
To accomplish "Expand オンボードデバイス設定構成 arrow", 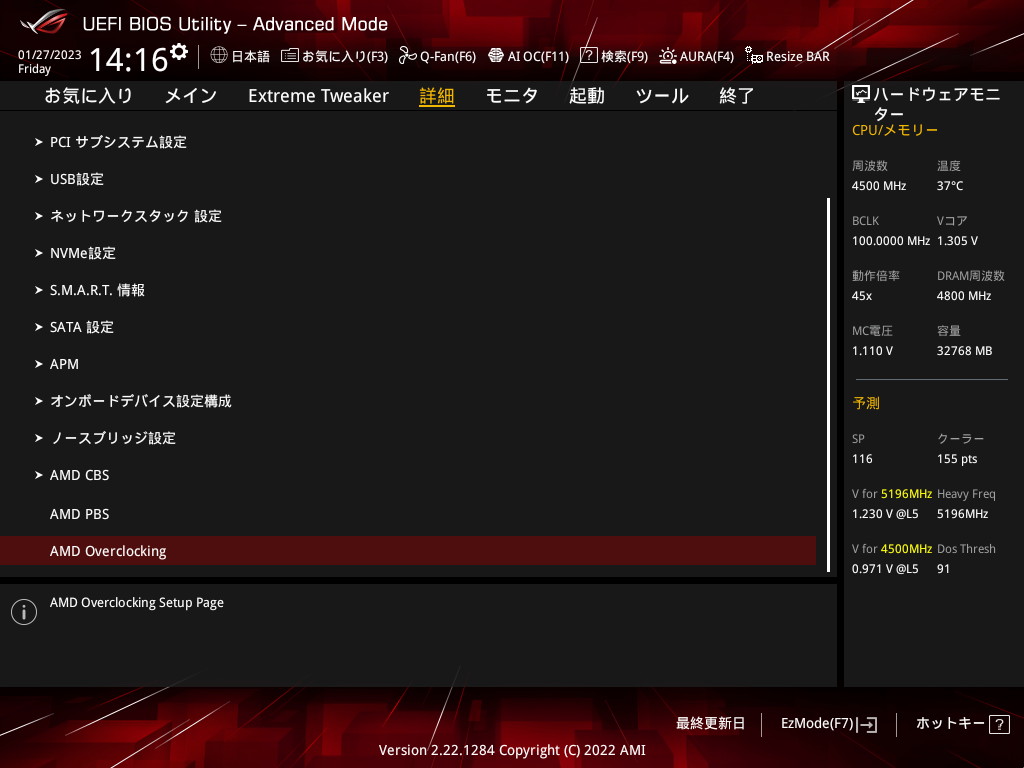I will (39, 401).
